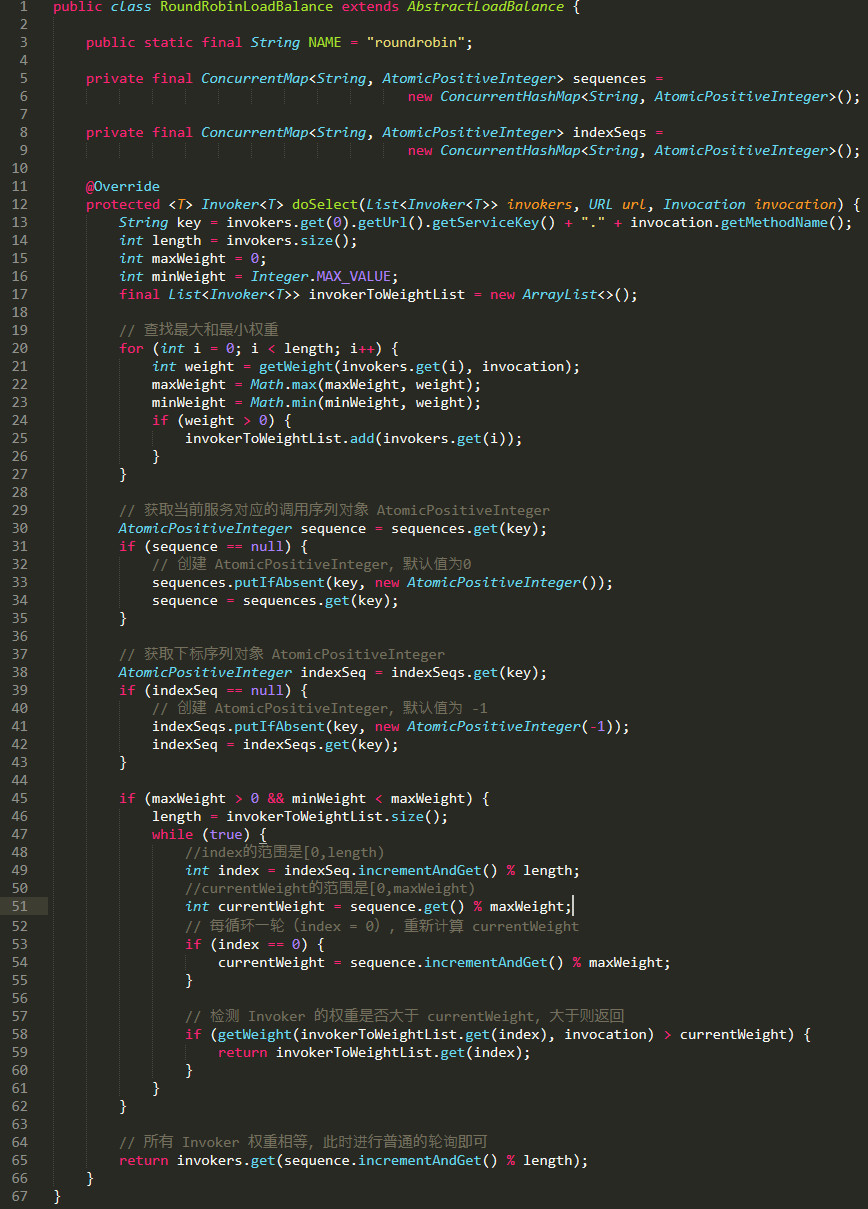This screenshot has width=868, height=1209.
Task: Click the closing brace on line 67
Action: (x=57, y=1197)
